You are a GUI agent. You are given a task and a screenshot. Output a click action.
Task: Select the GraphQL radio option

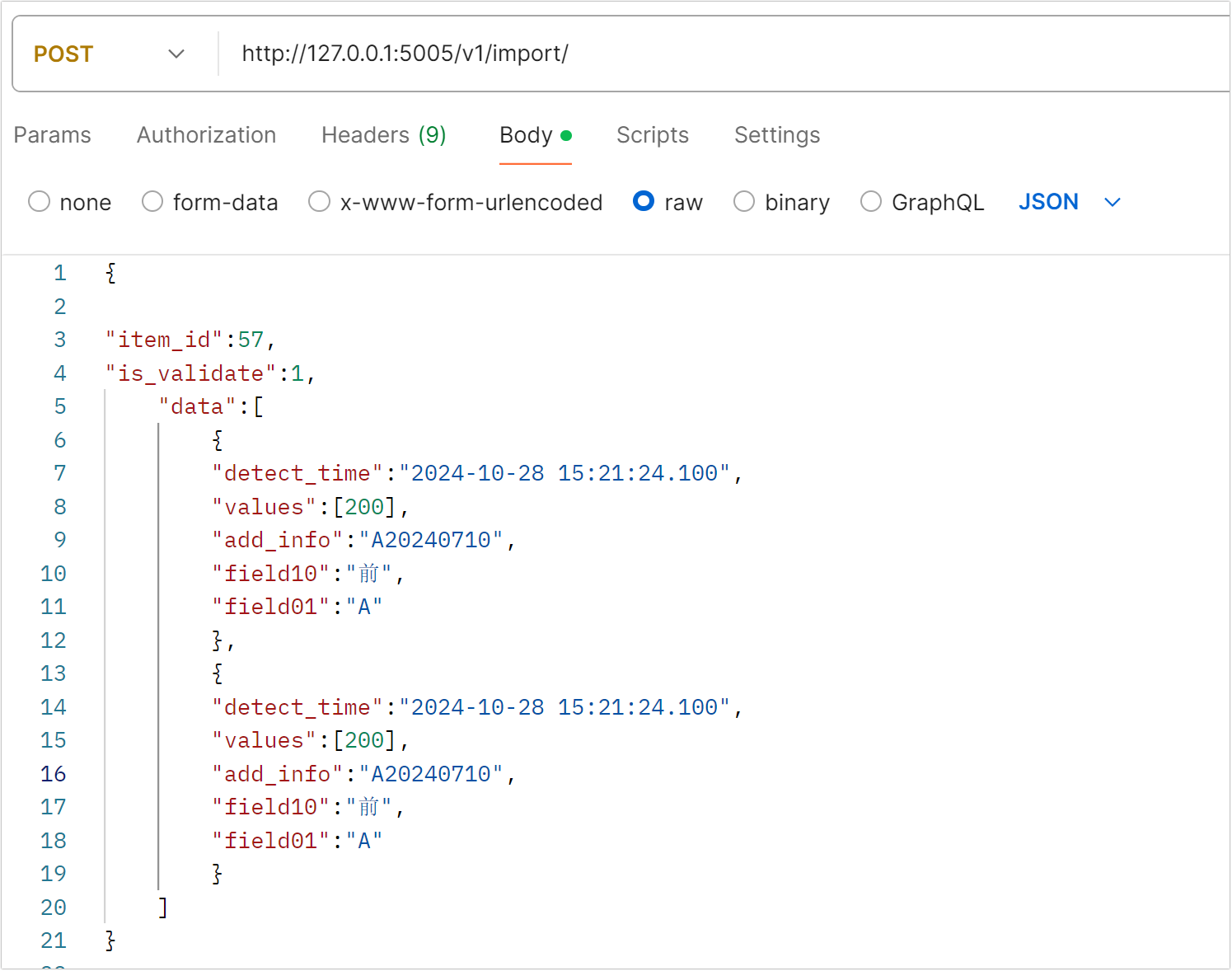[x=871, y=202]
